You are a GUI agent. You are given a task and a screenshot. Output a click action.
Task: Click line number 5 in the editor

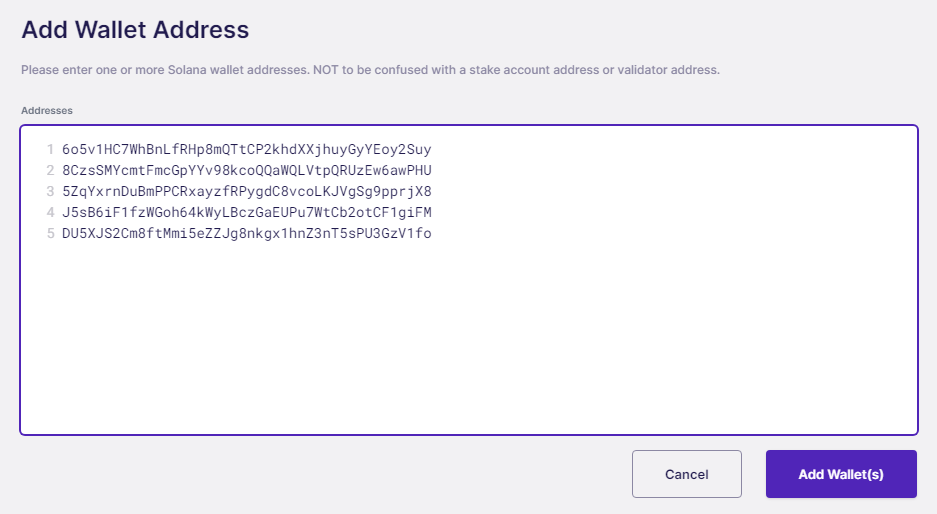50,233
